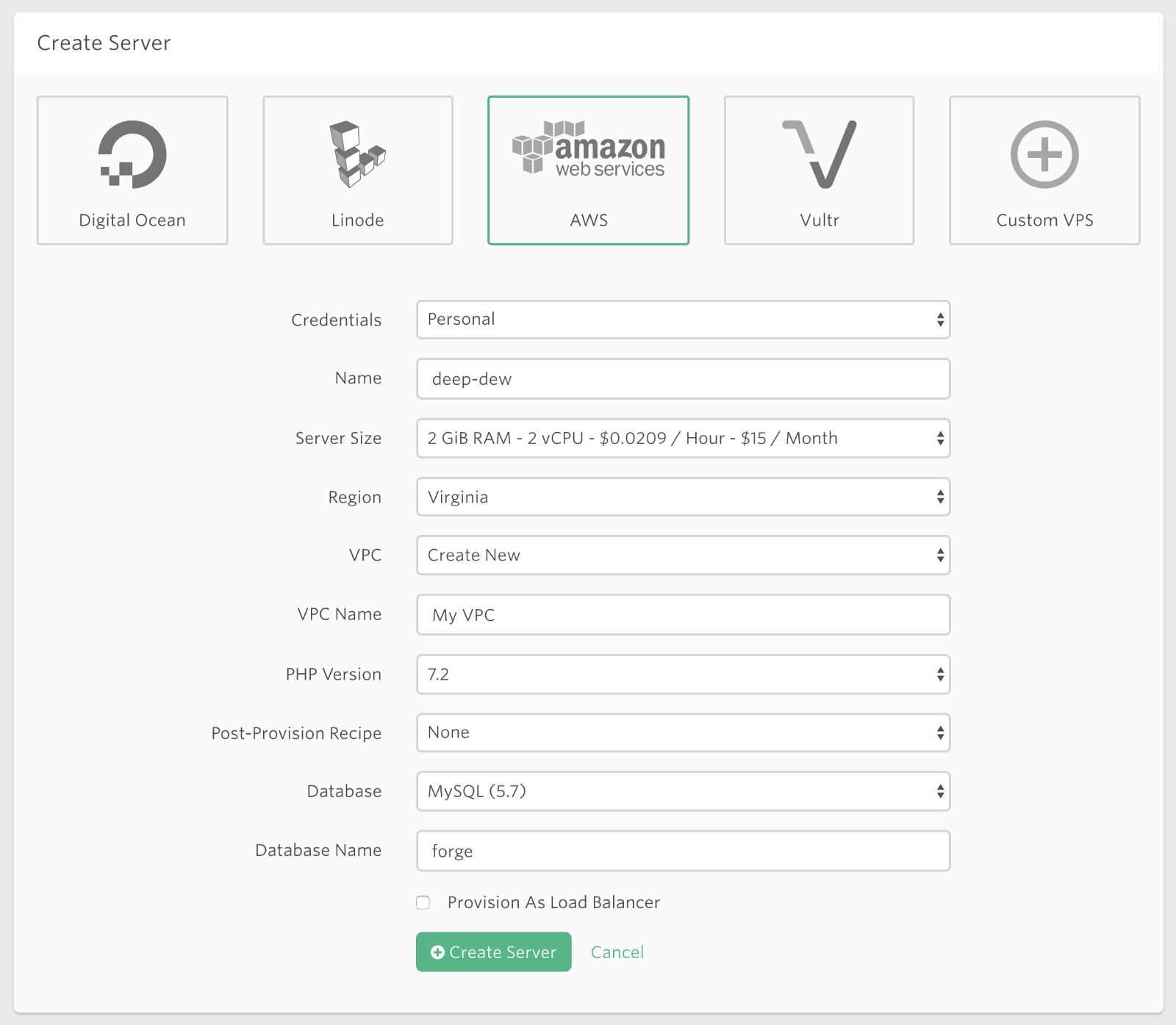Click the Server Size field label
Screen dimensions: 1176x1025
(x=338, y=439)
